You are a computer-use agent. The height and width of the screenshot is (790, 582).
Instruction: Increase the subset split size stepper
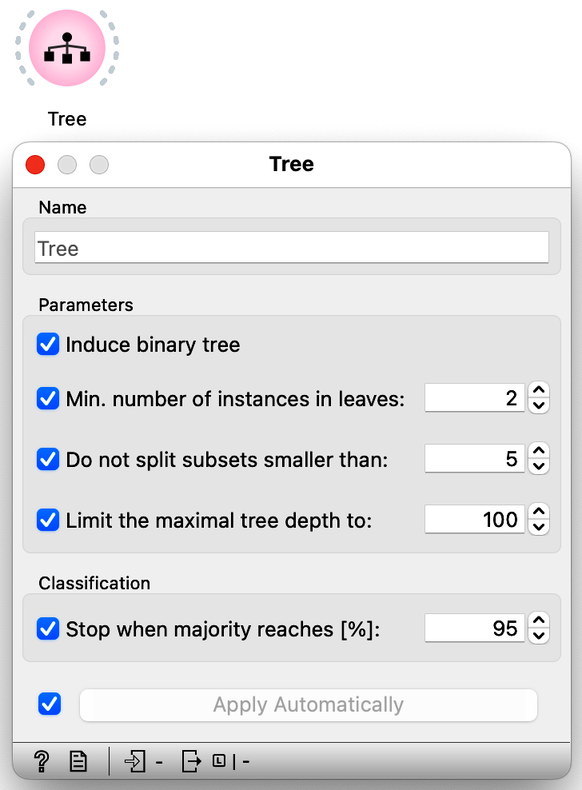pos(539,450)
